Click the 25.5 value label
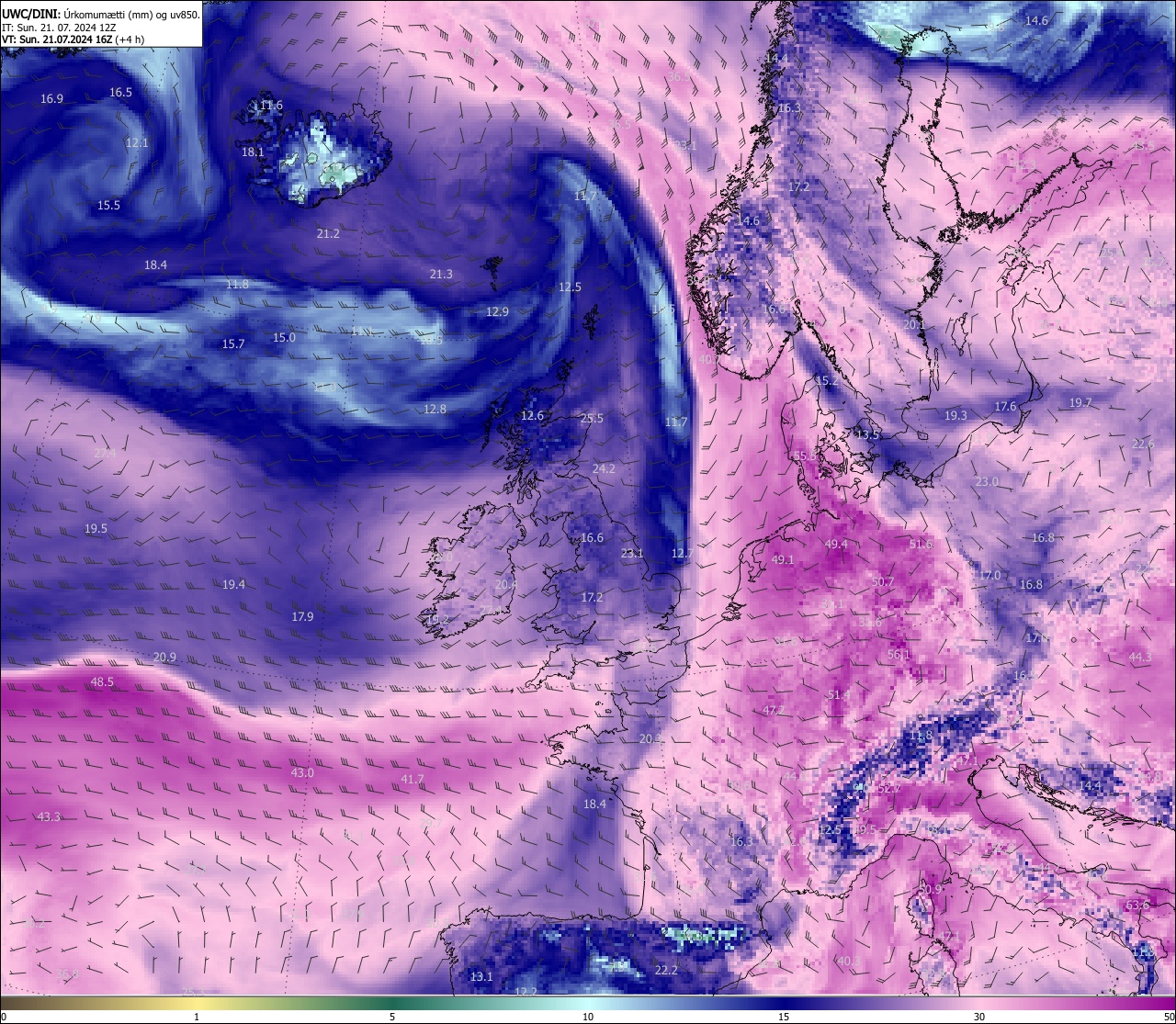The width and height of the screenshot is (1176, 1024). (592, 419)
